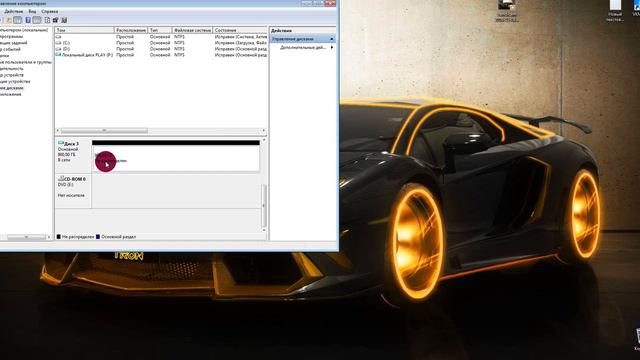Select Служебные программы tree node
The width and height of the screenshot is (640, 360).
[x=11, y=36]
